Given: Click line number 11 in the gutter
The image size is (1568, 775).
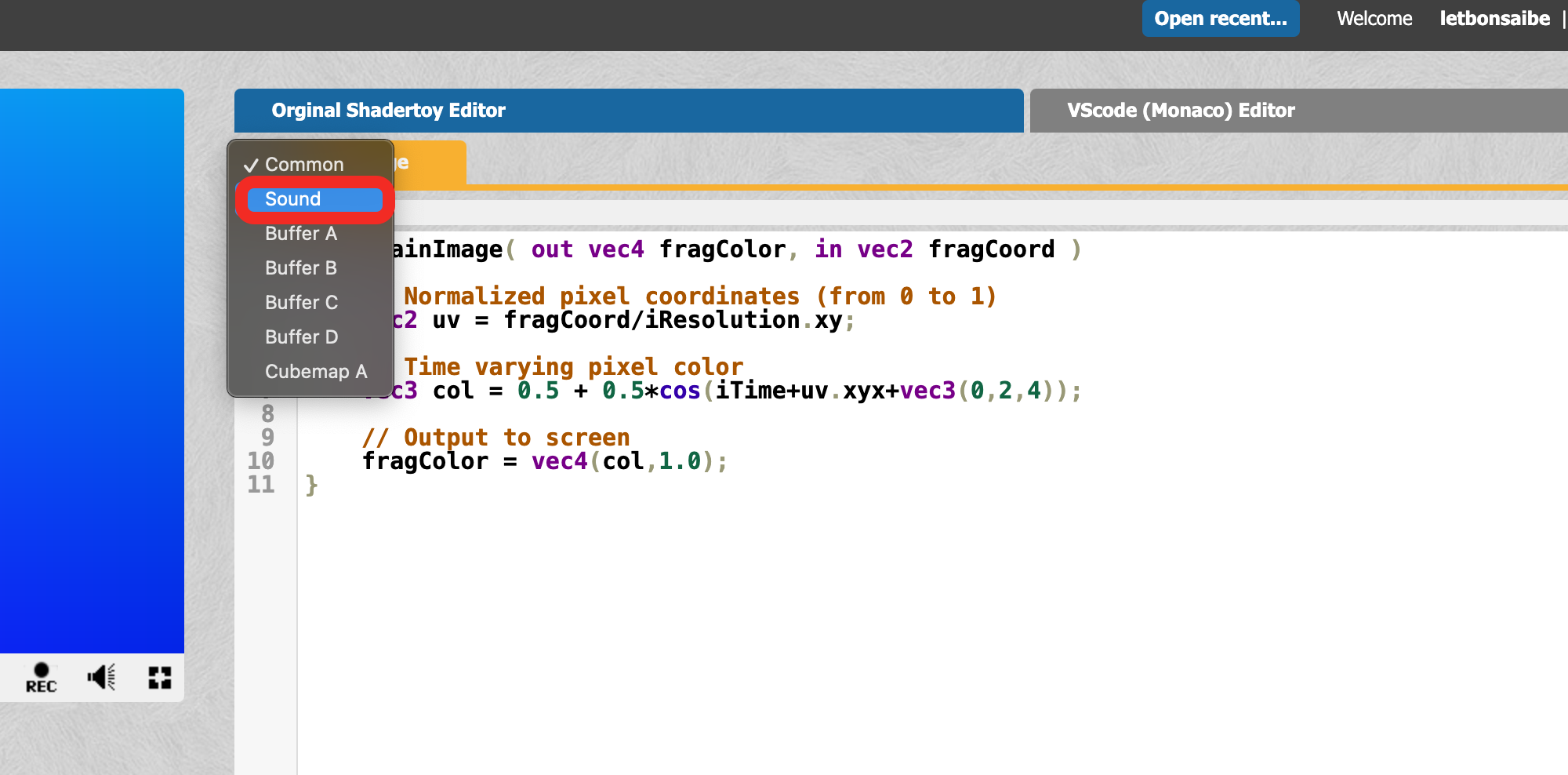Looking at the screenshot, I should pos(261,485).
